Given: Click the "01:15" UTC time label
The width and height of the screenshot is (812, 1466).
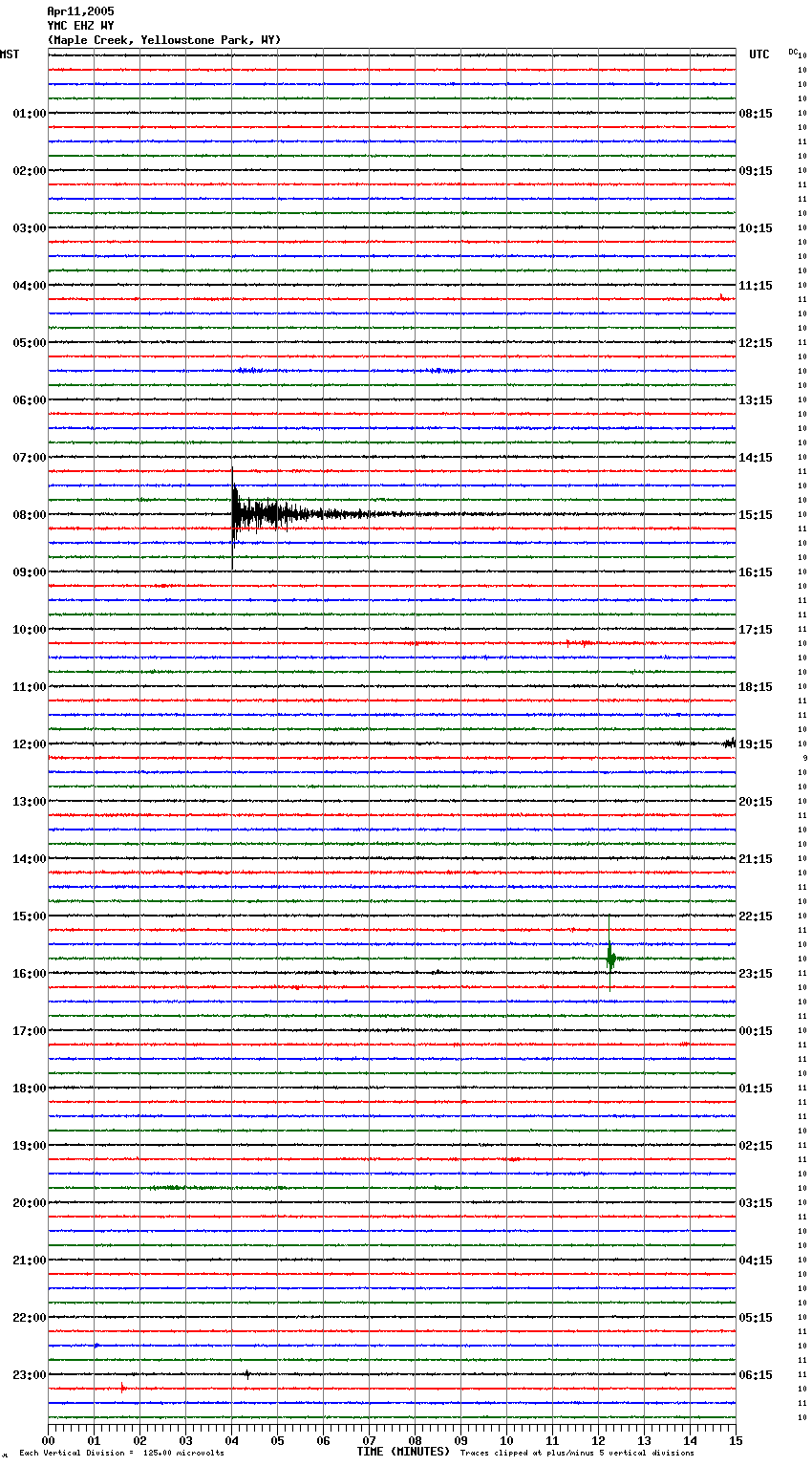Looking at the screenshot, I should click(x=756, y=1089).
